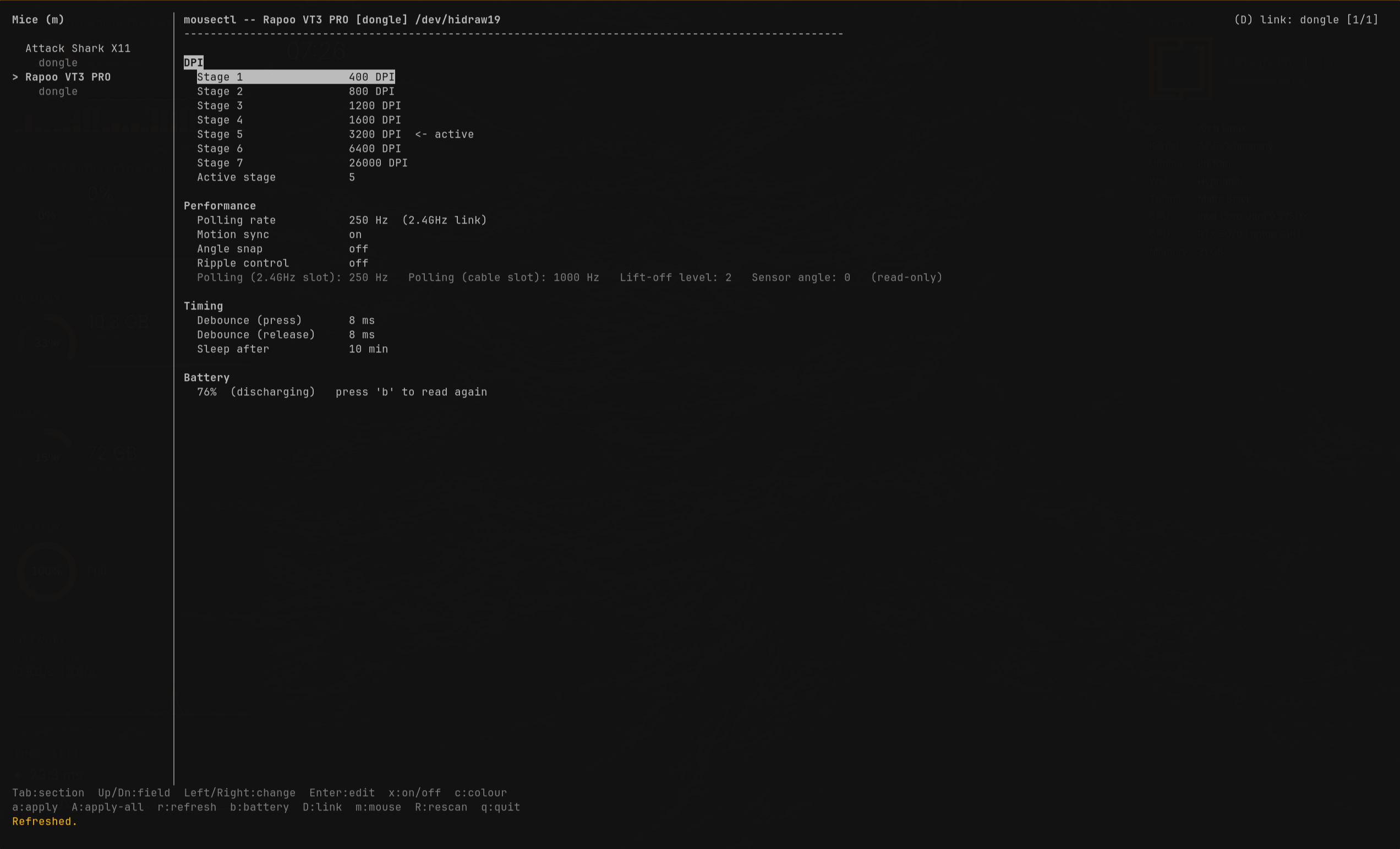This screenshot has height=849, width=1400.
Task: Click the 'Sensor angle: 0' text
Action: 801,277
